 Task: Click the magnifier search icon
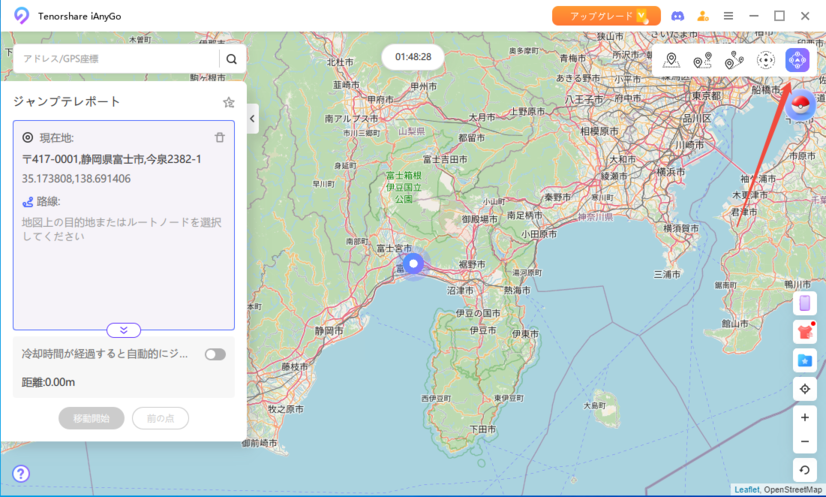tap(232, 59)
